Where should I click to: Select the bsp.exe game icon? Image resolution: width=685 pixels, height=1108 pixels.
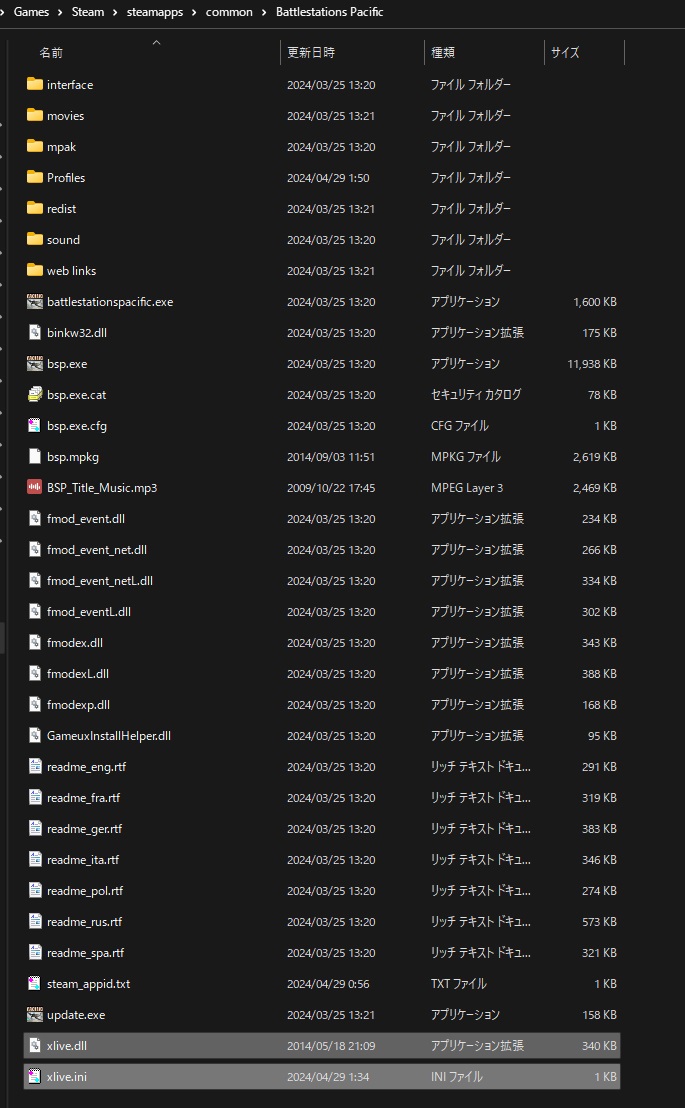tap(35, 364)
